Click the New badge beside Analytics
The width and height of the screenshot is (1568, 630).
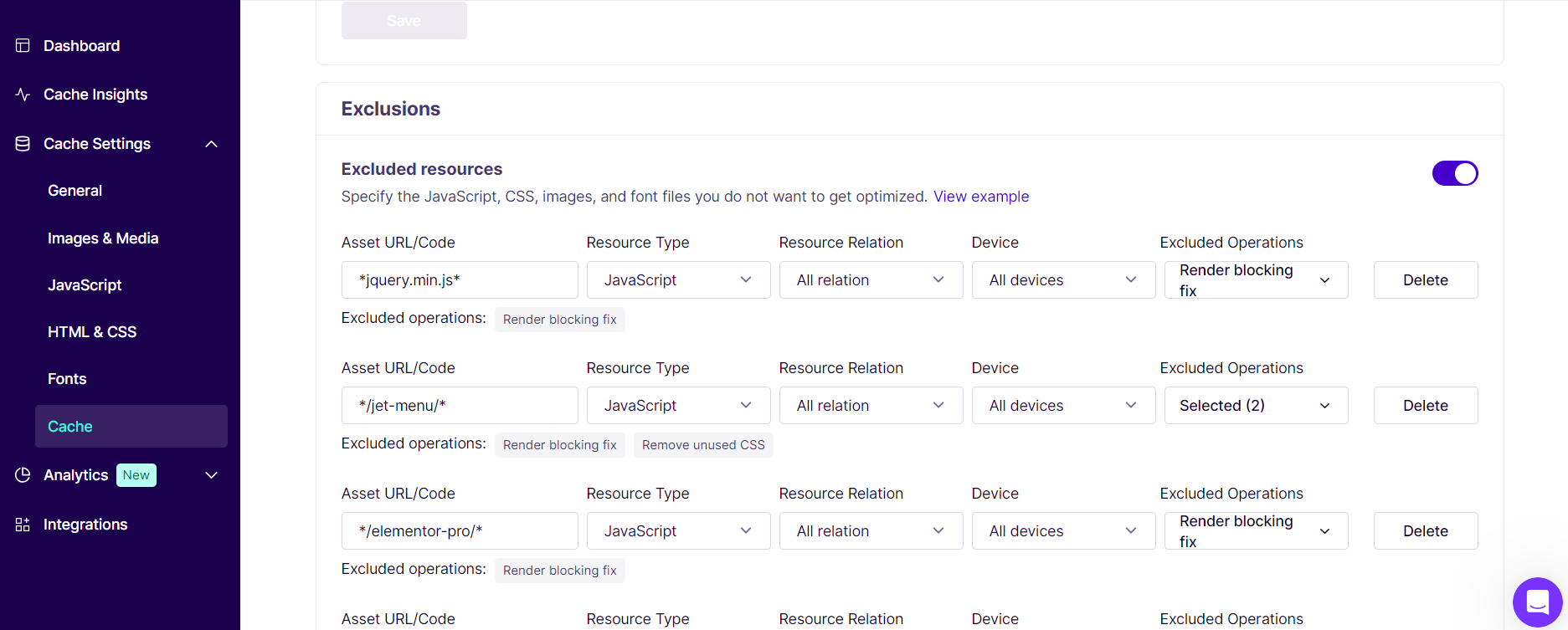click(136, 475)
